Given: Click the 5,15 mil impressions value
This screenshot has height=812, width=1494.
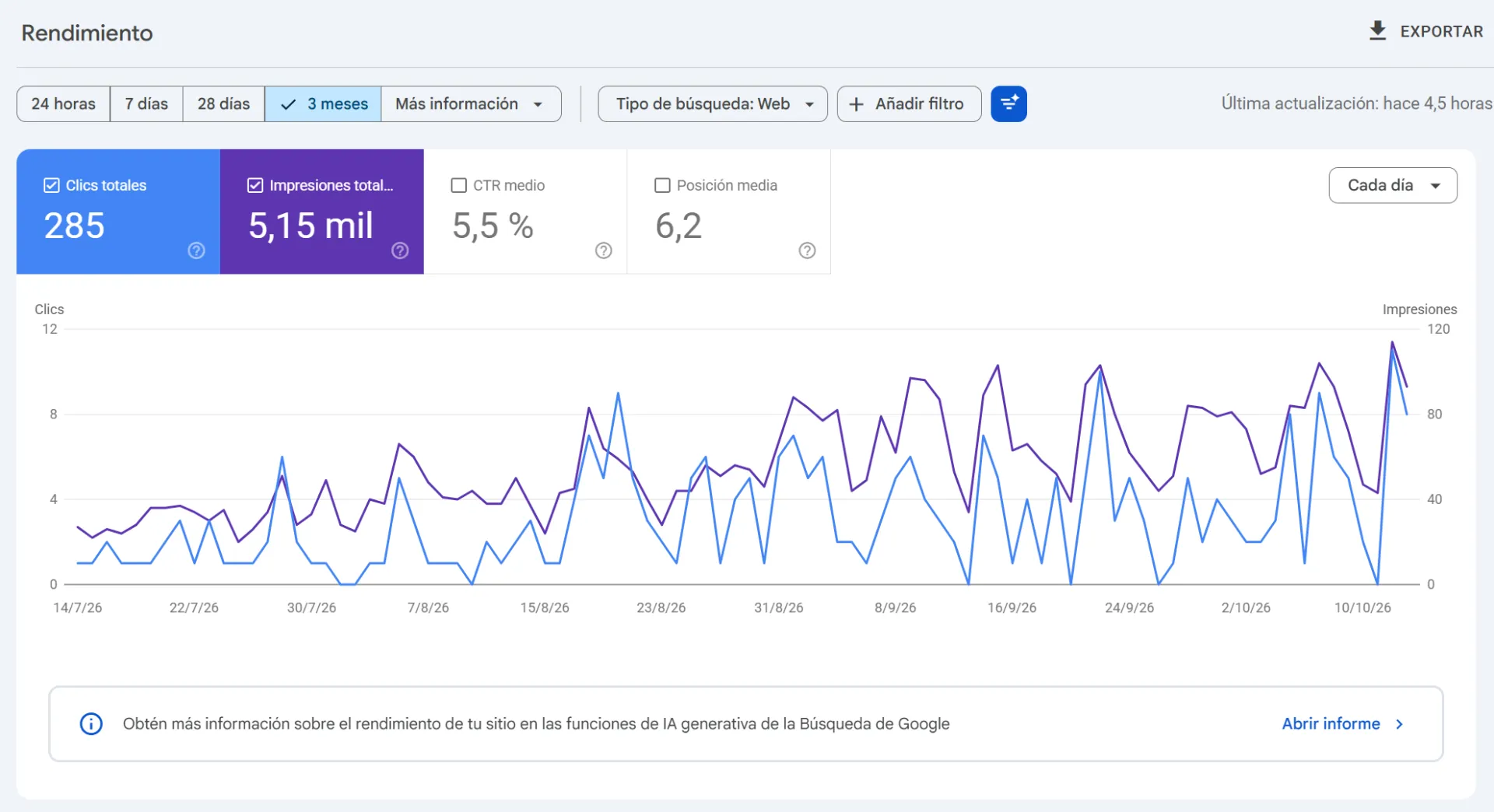Looking at the screenshot, I should (x=310, y=226).
